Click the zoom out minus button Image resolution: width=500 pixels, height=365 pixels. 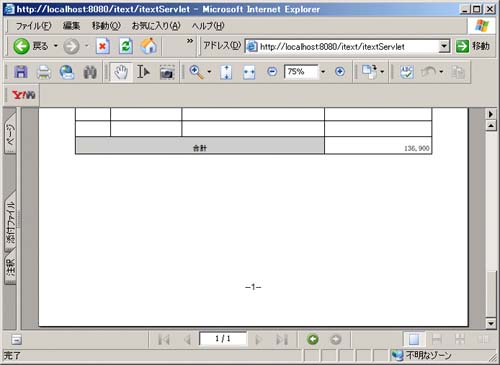coord(272,72)
